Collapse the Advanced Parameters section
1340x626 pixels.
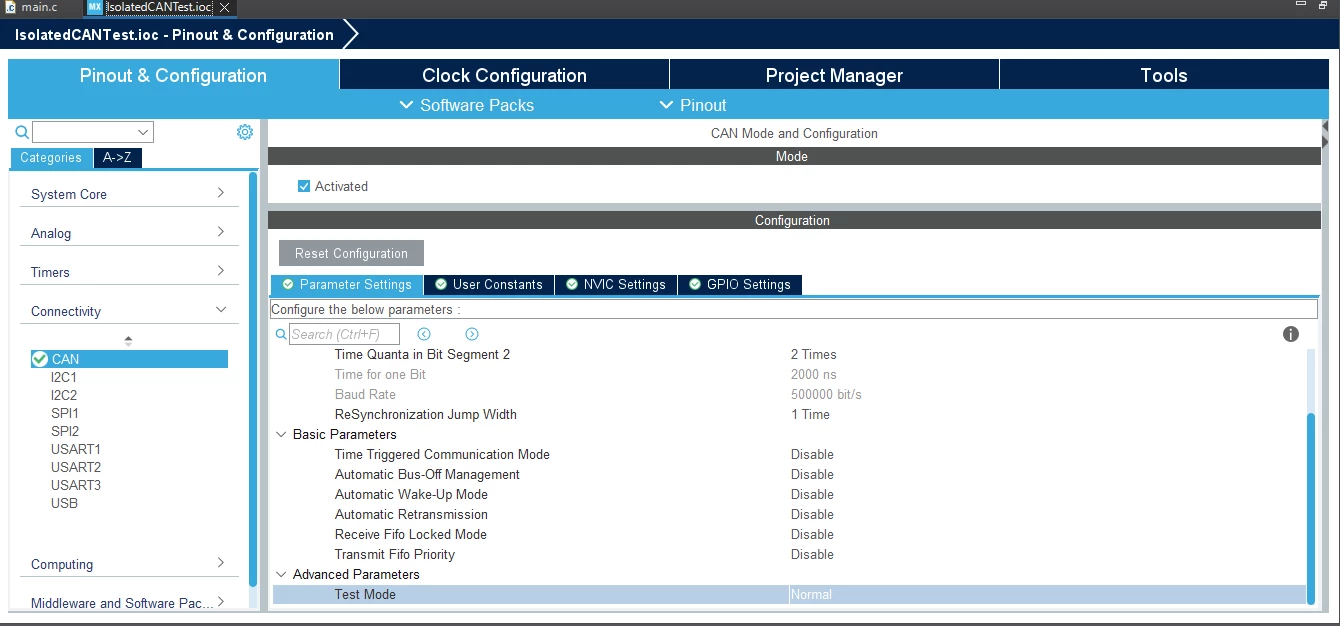pyautogui.click(x=281, y=574)
